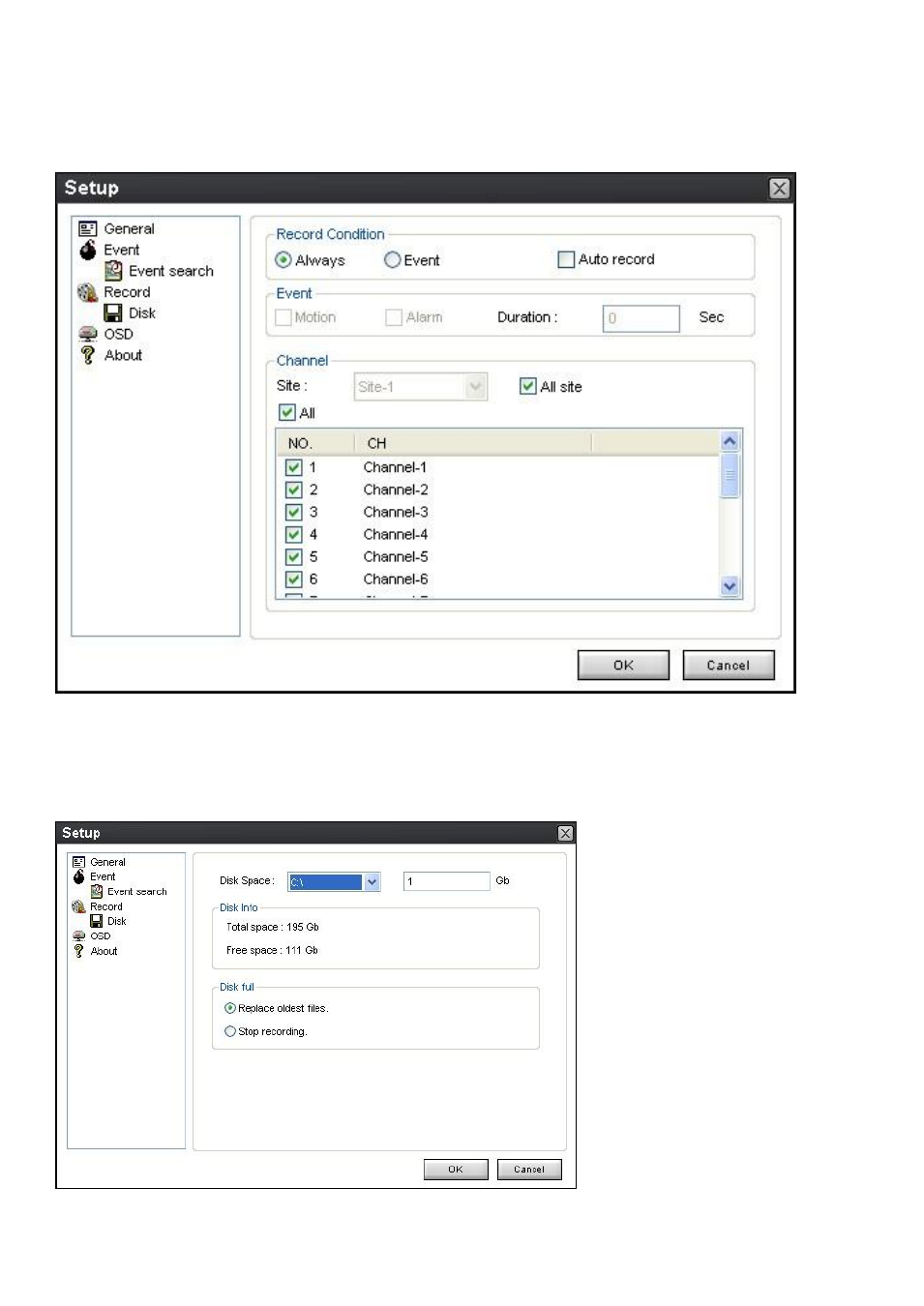Click 'Total space : 195 Gb' text
The width and height of the screenshot is (924, 1306).
coord(273,927)
